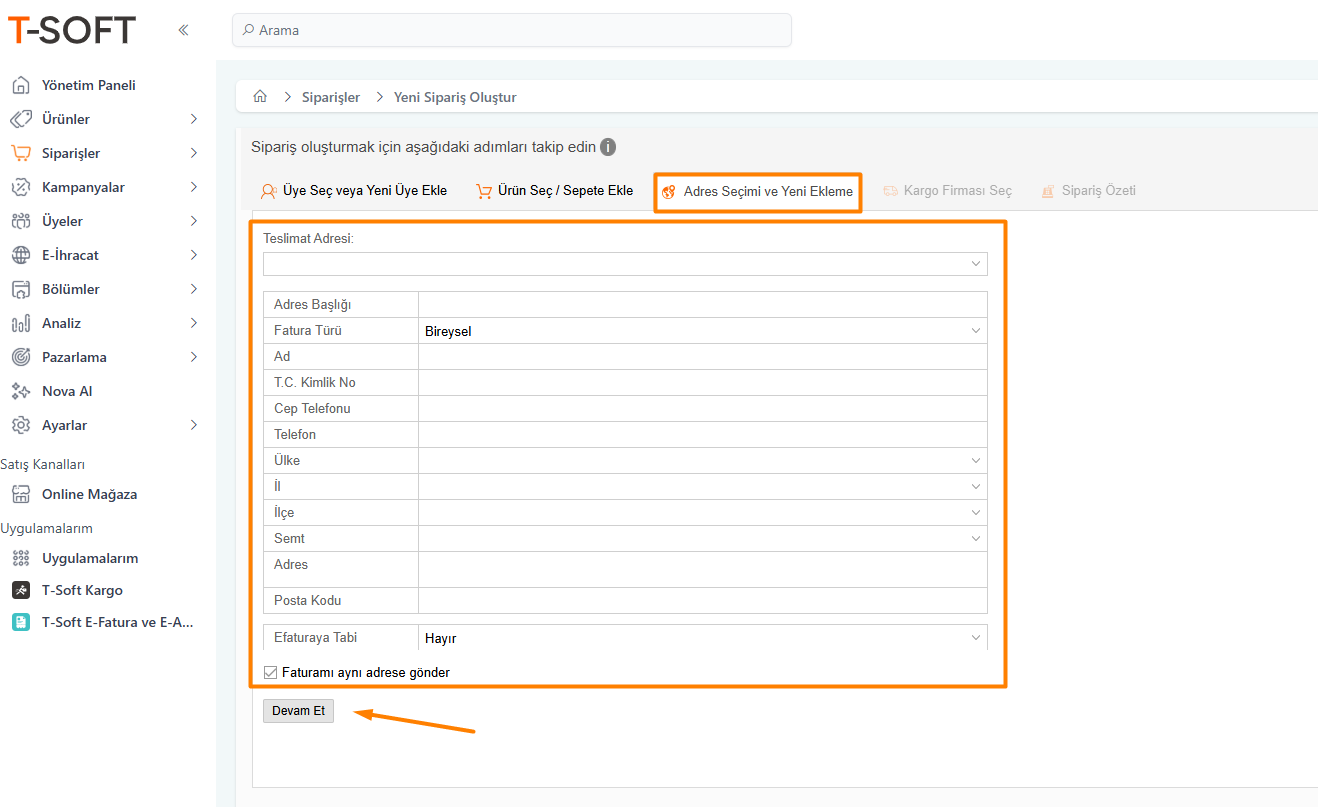The height and width of the screenshot is (807, 1318).
Task: Switch to Üye Seç veya Yeni Üye Ekle tab
Action: click(x=353, y=191)
